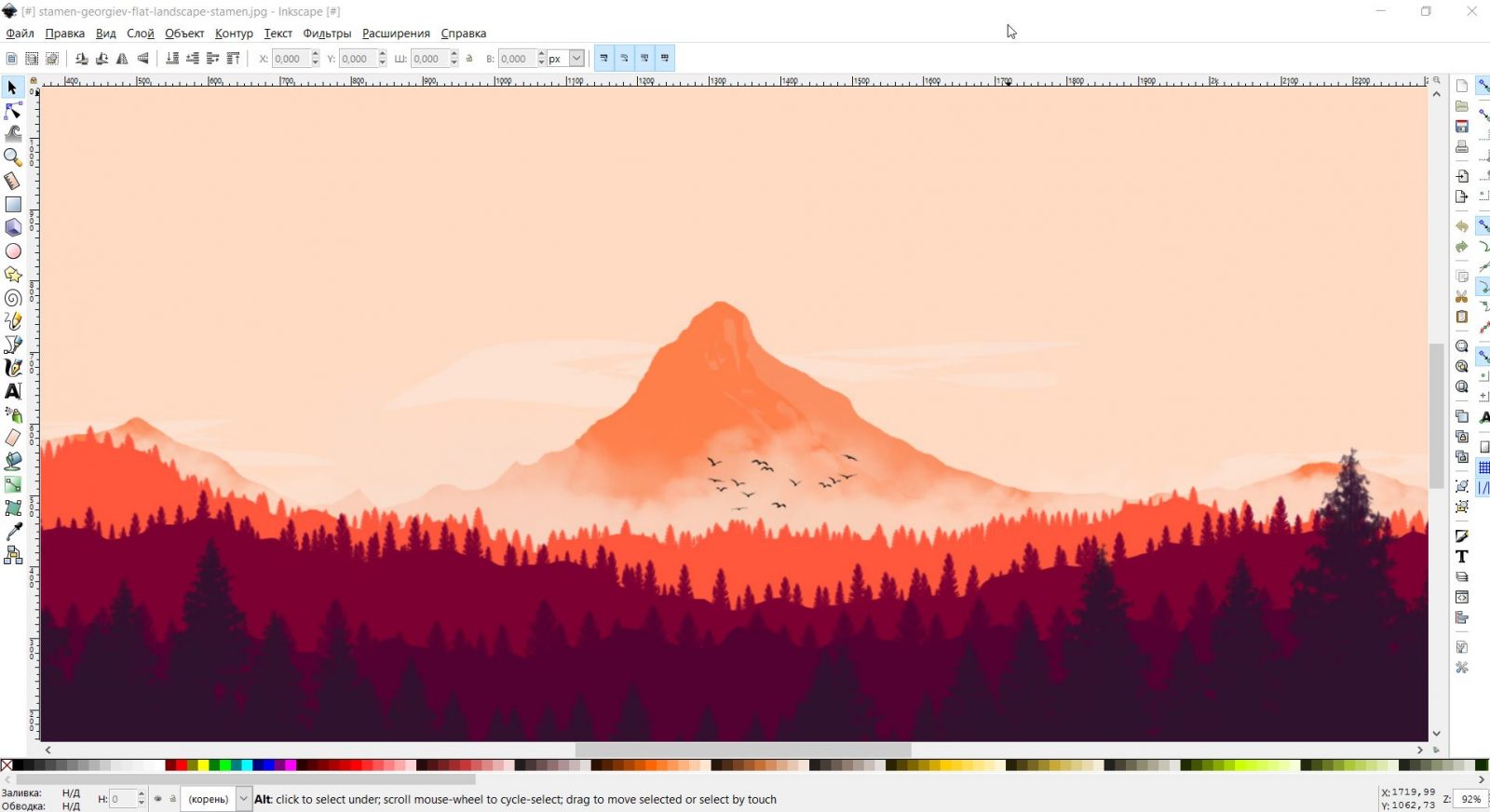The image size is (1490, 812).
Task: Select the Mesh gradient tool
Action: click(x=13, y=508)
